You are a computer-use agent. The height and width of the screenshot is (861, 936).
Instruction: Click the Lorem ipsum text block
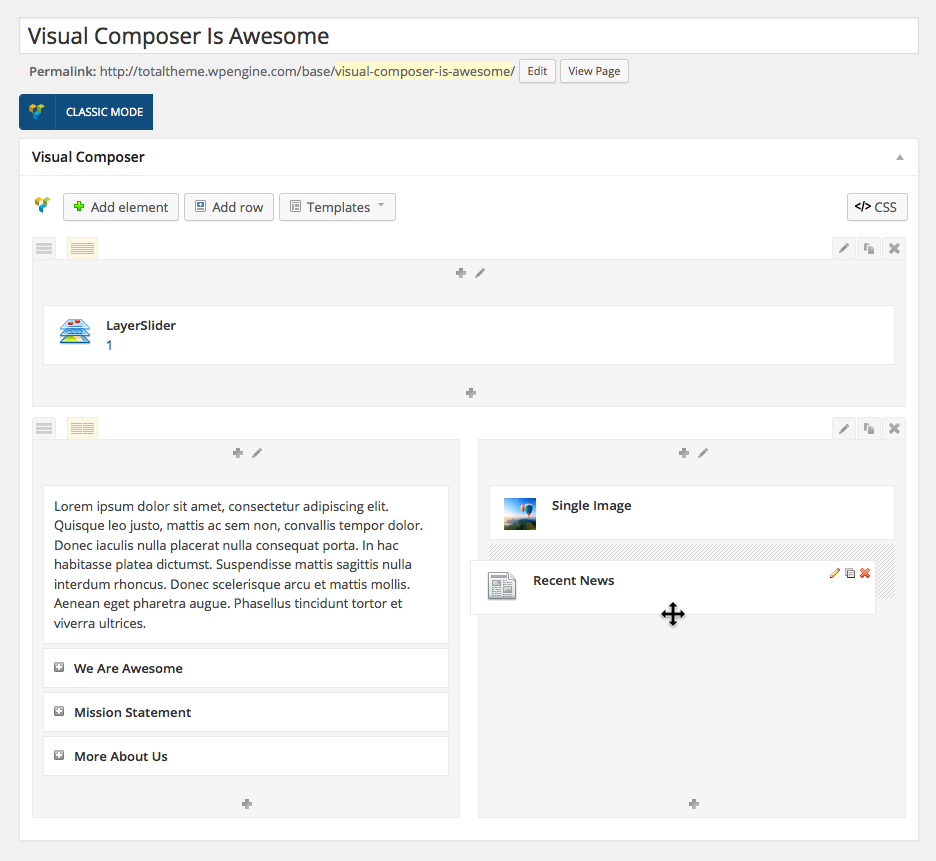tap(246, 565)
